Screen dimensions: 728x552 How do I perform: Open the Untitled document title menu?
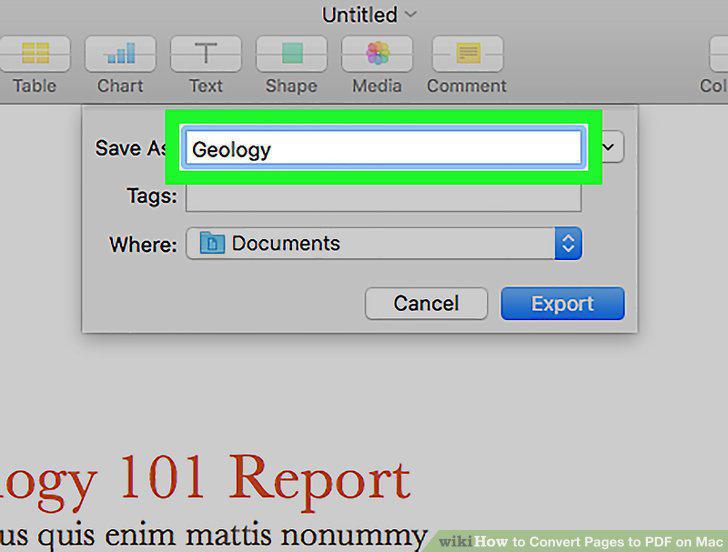click(x=369, y=15)
